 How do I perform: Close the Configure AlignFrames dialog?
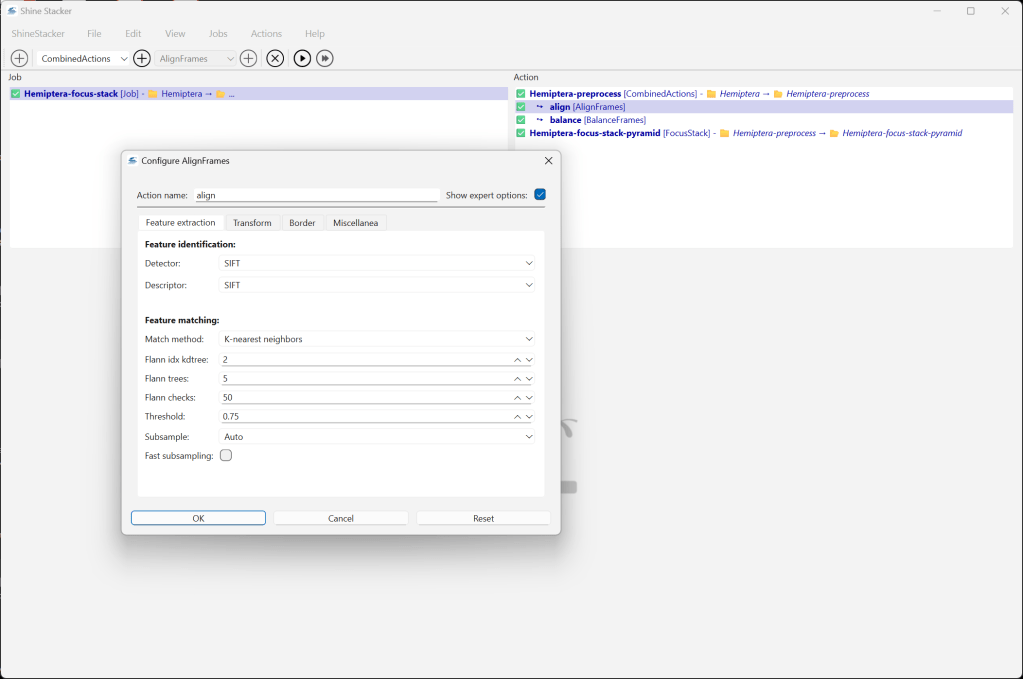(548, 160)
